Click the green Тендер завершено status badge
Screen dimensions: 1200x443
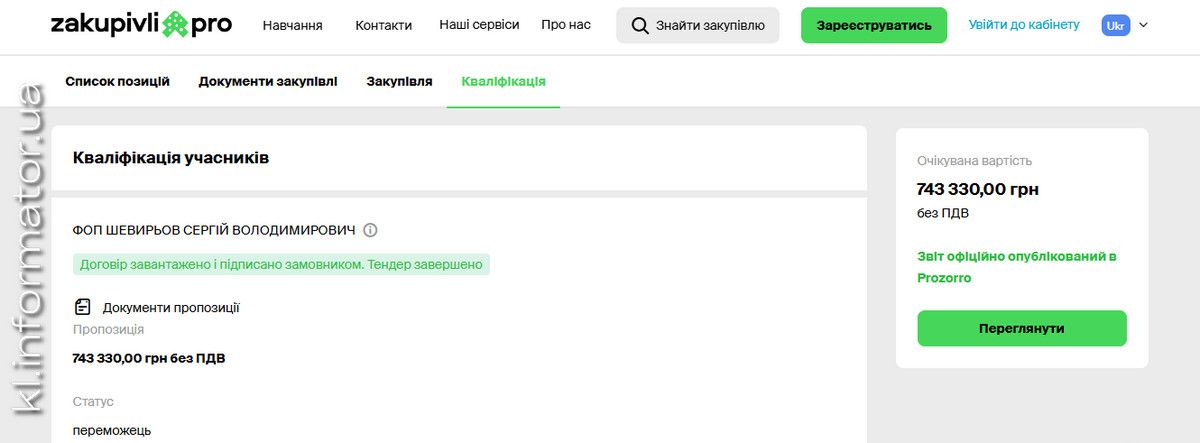[x=281, y=265]
